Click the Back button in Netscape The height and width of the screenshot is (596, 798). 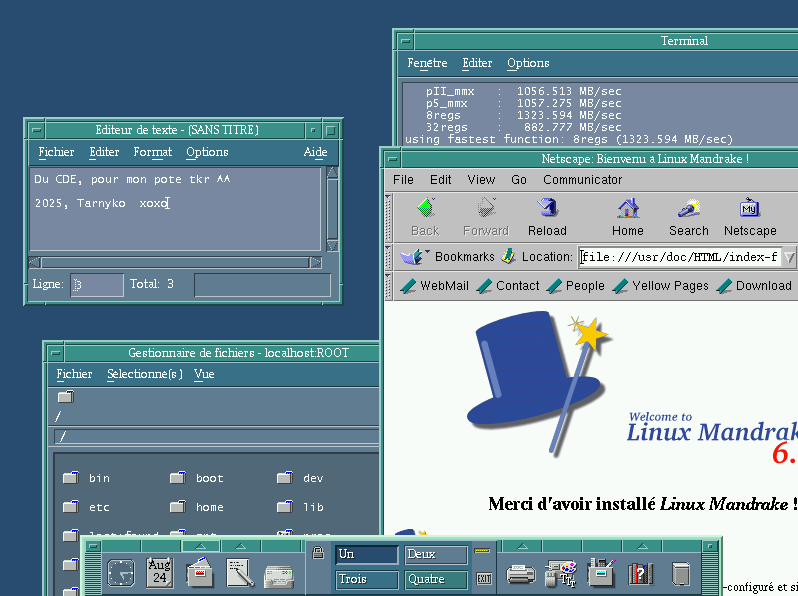click(x=425, y=217)
